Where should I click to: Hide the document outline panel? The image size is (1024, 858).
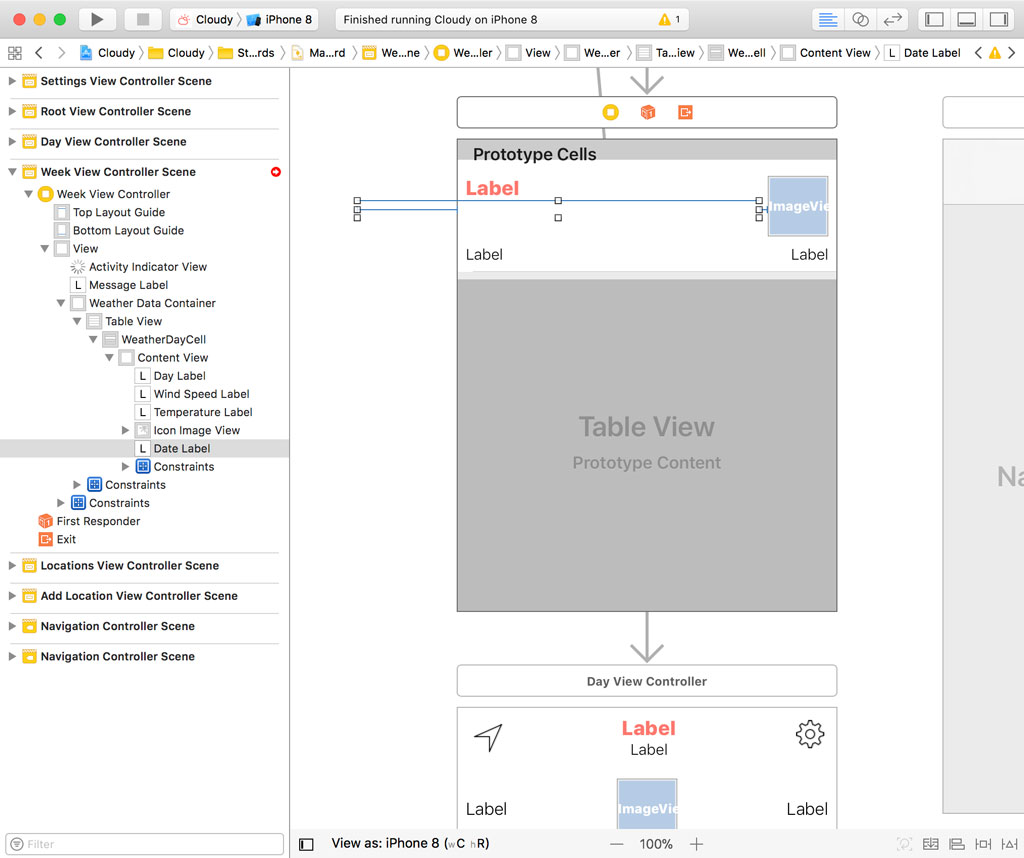[307, 844]
